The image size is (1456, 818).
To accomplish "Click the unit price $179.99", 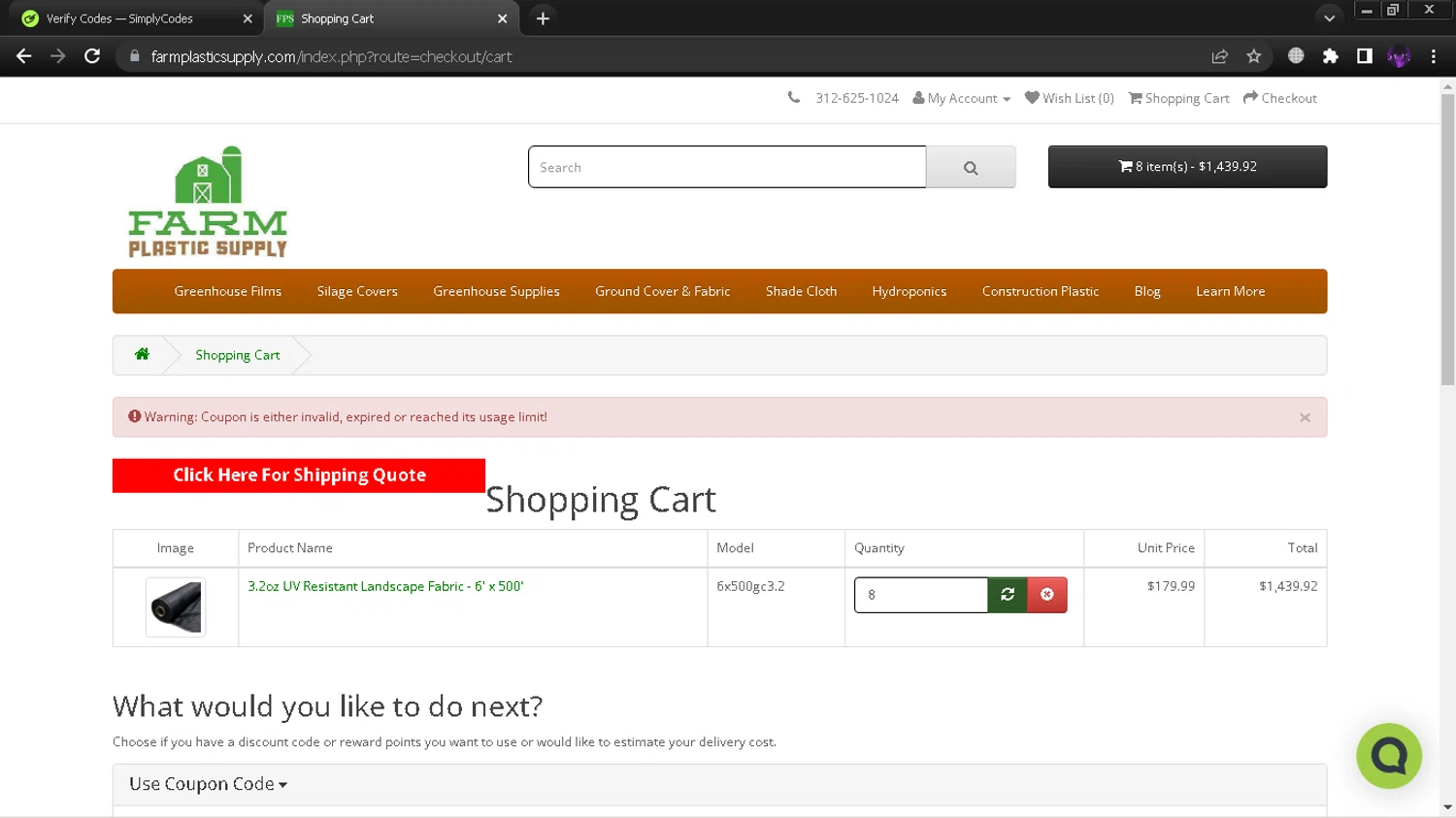I will (1171, 586).
